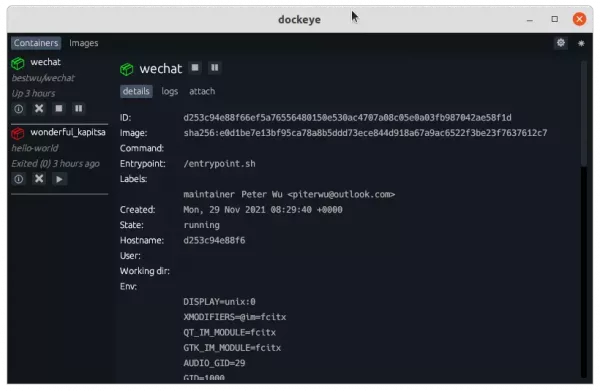Select the Containers tab
The width and height of the screenshot is (600, 391).
coord(36,43)
